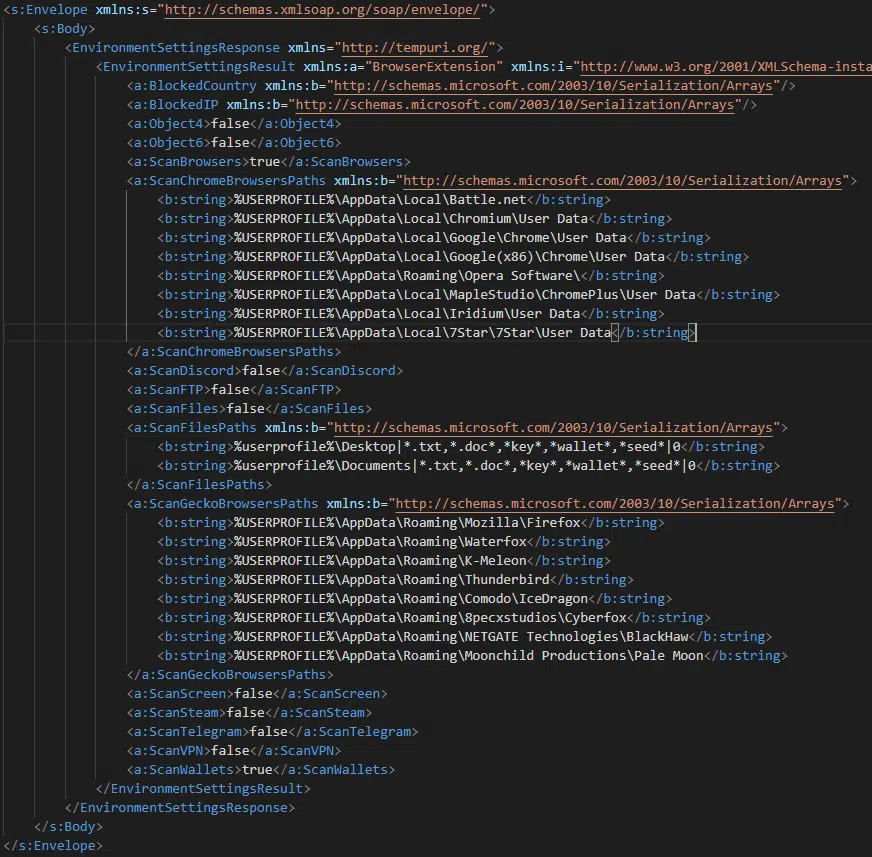Click the closing a:ScanFilesPaths tag
This screenshot has width=872, height=857.
tap(199, 485)
